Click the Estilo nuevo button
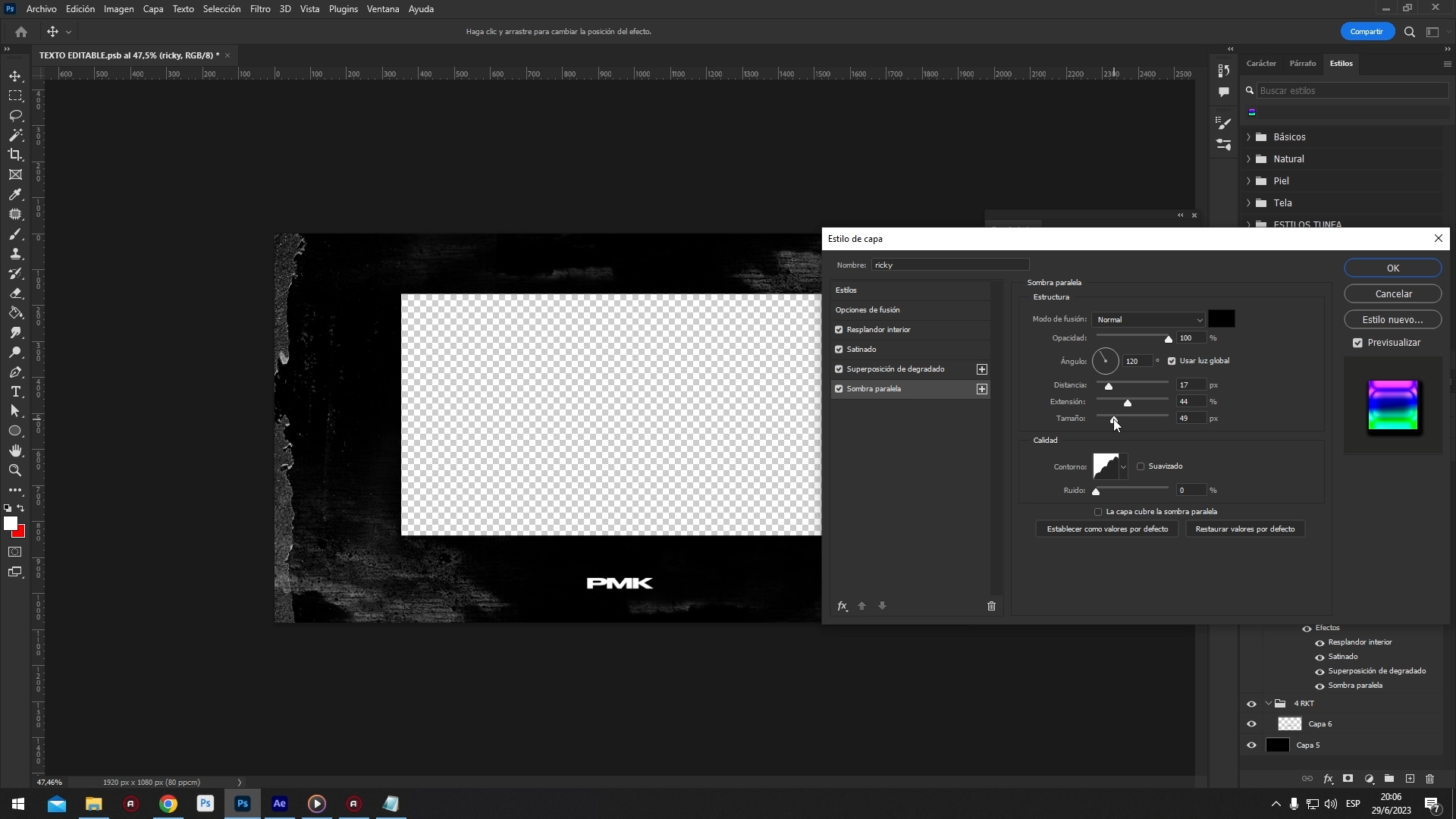1456x819 pixels. [x=1392, y=319]
